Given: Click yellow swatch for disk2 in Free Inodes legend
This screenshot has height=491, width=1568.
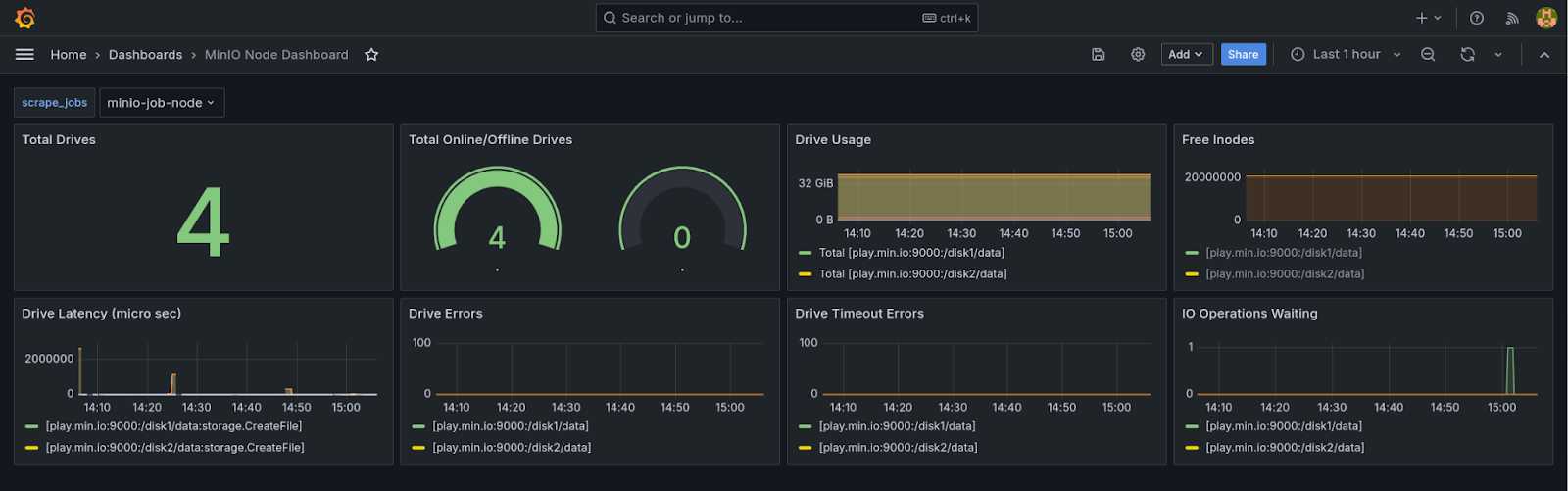Looking at the screenshot, I should click(1192, 274).
